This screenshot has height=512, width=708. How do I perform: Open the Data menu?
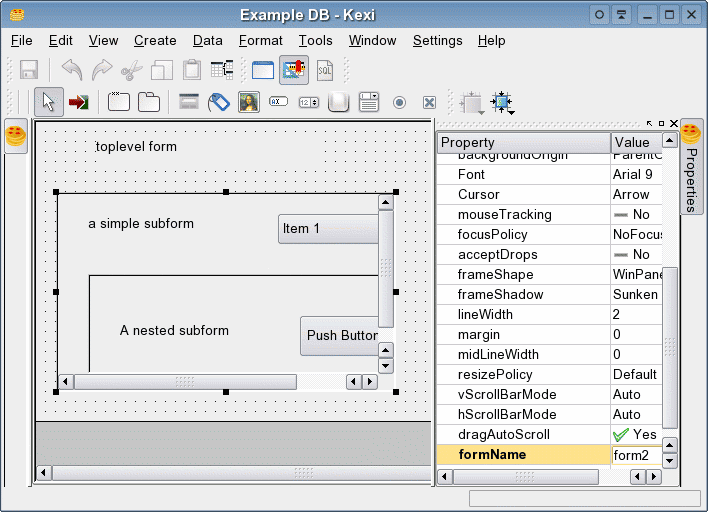[208, 41]
